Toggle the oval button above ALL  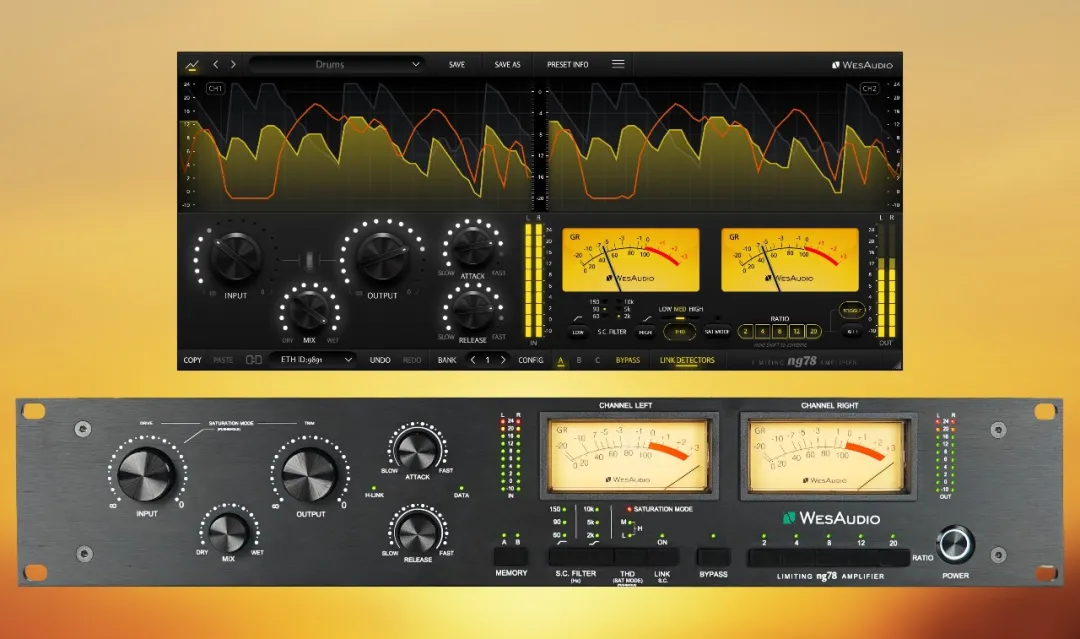pyautogui.click(x=852, y=311)
